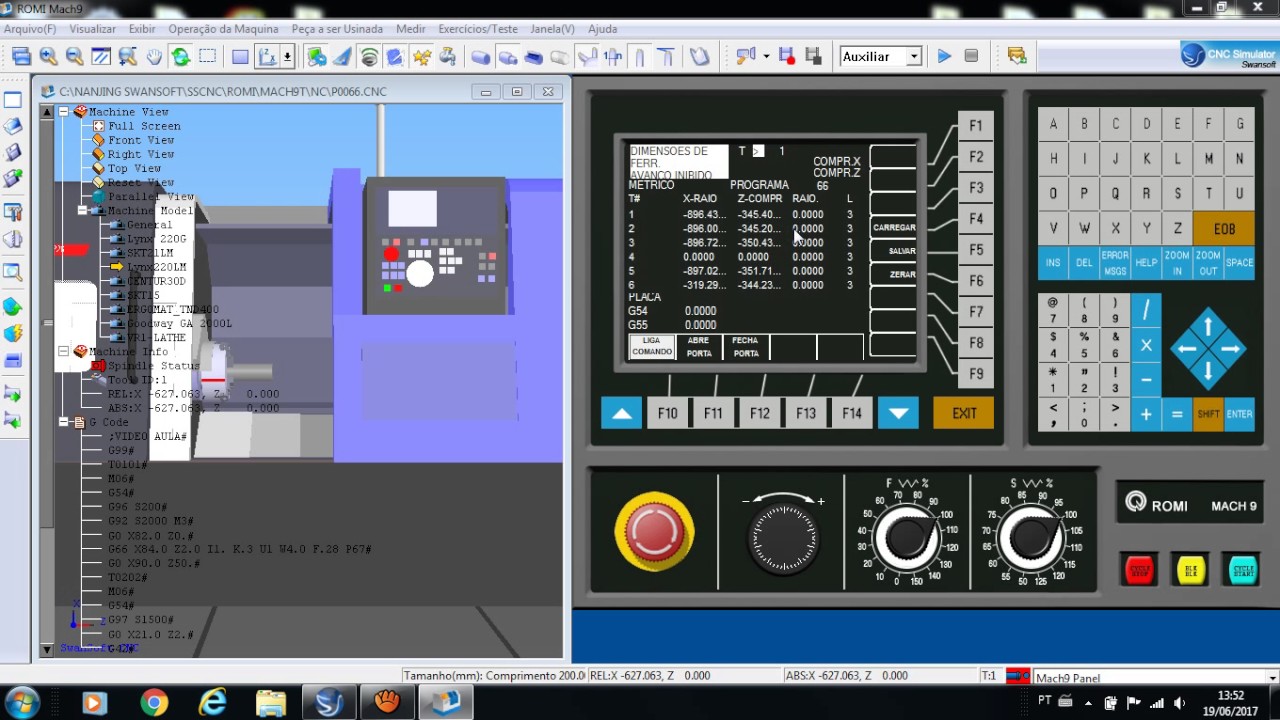Open the dropdown arrow beside the XZ axis icon
The image size is (1280, 720).
click(288, 57)
